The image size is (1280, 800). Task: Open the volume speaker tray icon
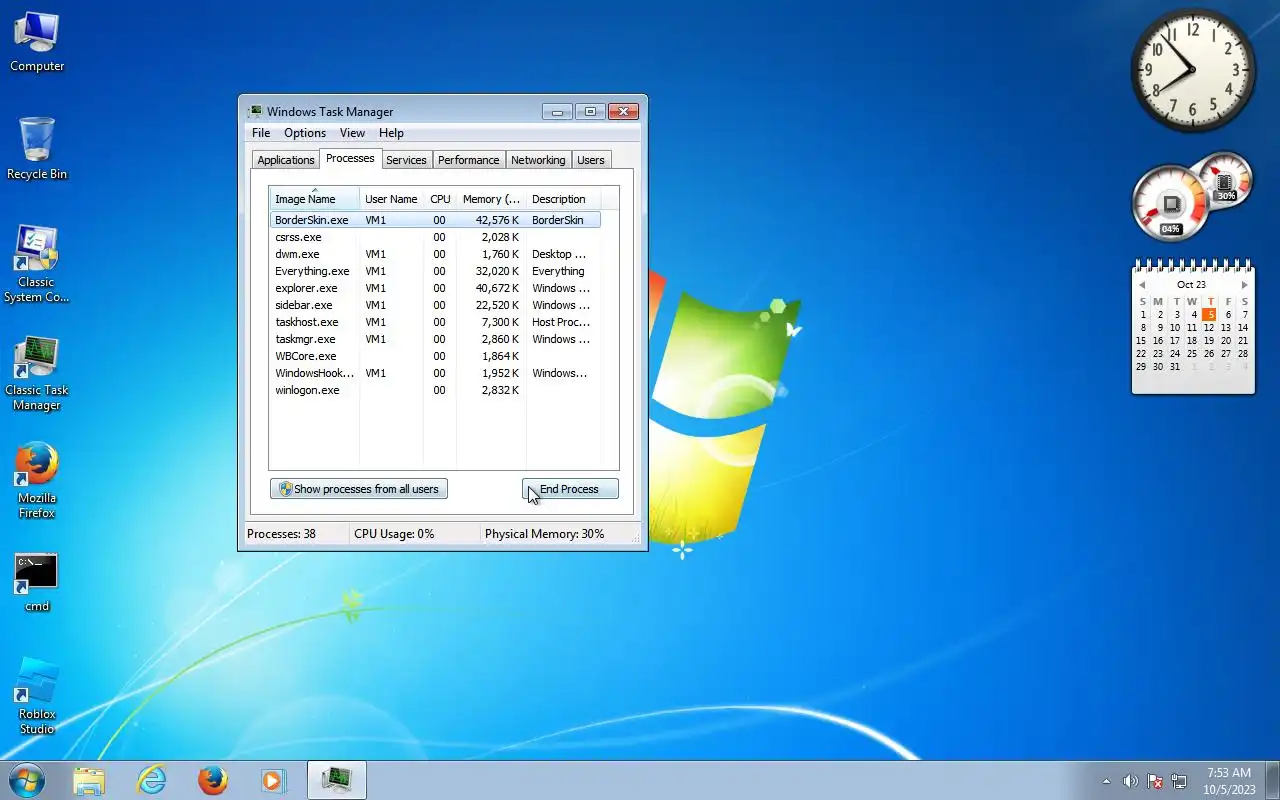pos(1130,781)
